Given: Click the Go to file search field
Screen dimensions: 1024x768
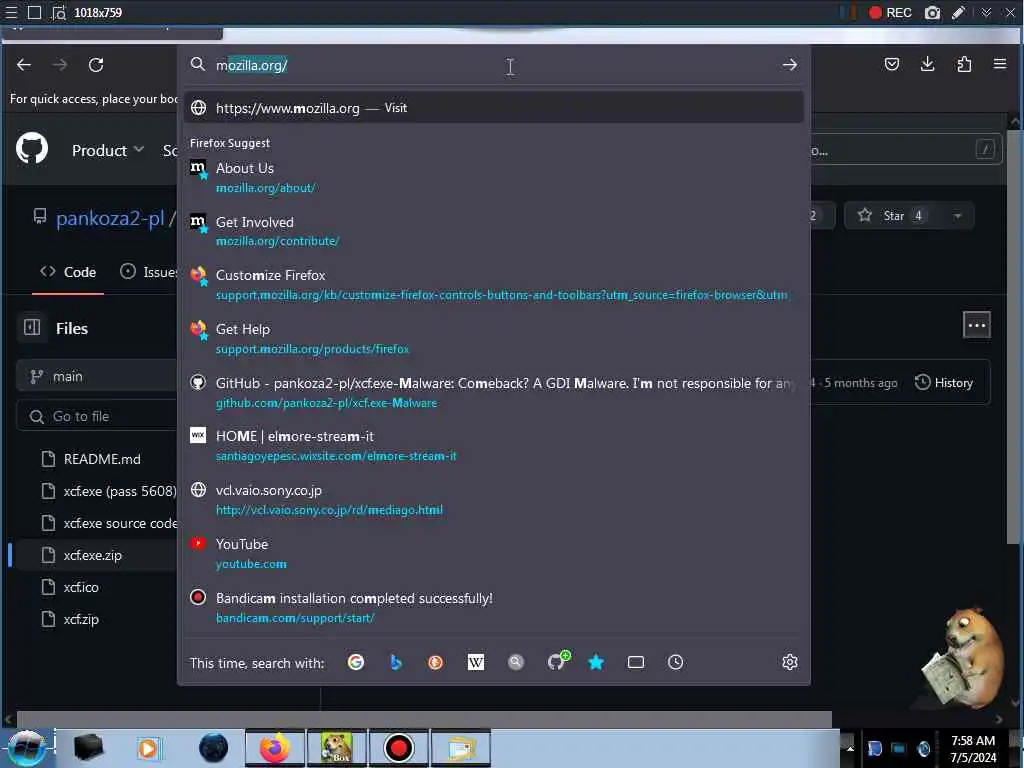Looking at the screenshot, I should click(98, 416).
